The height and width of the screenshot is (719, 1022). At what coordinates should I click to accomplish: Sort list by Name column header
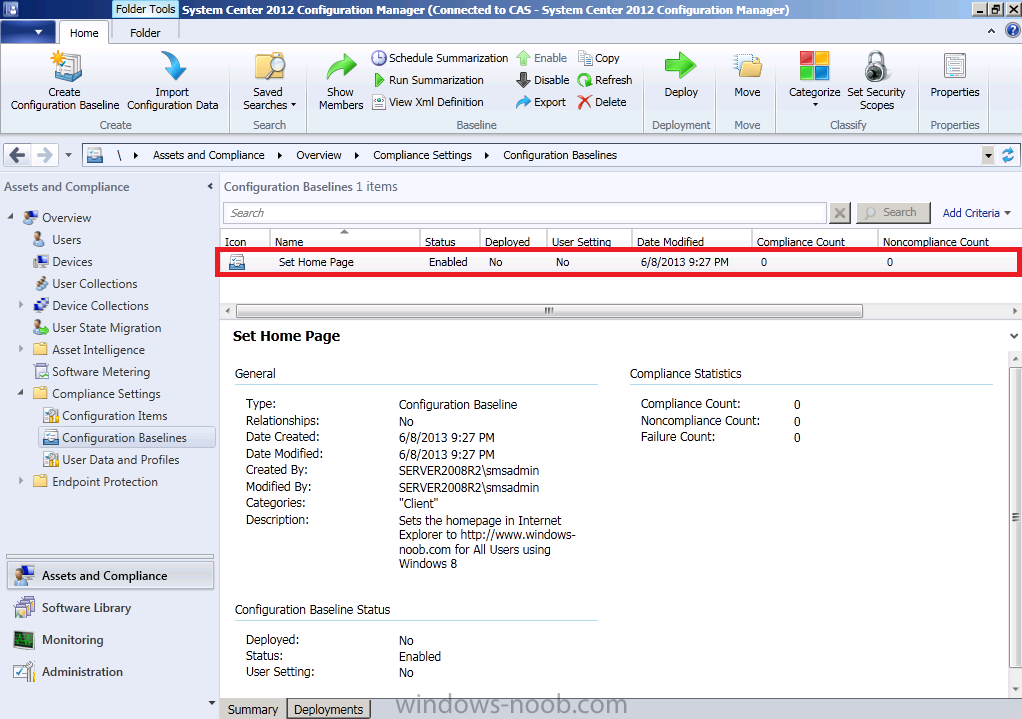coord(344,241)
